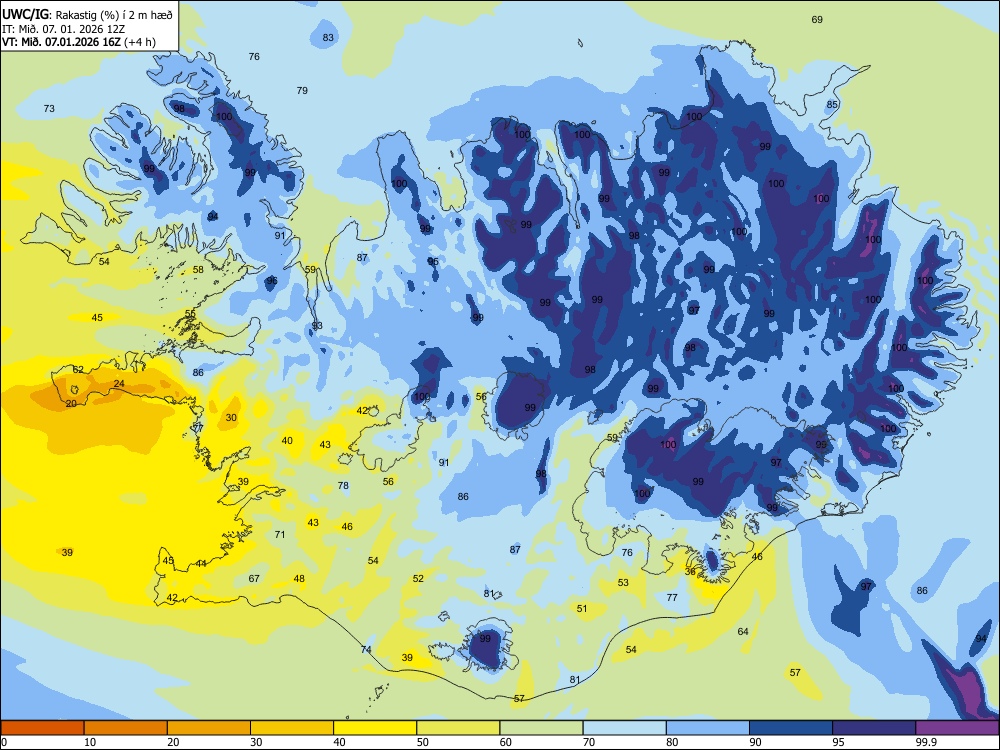Click the dark orange 0–10 legend swatch

(x=42, y=728)
